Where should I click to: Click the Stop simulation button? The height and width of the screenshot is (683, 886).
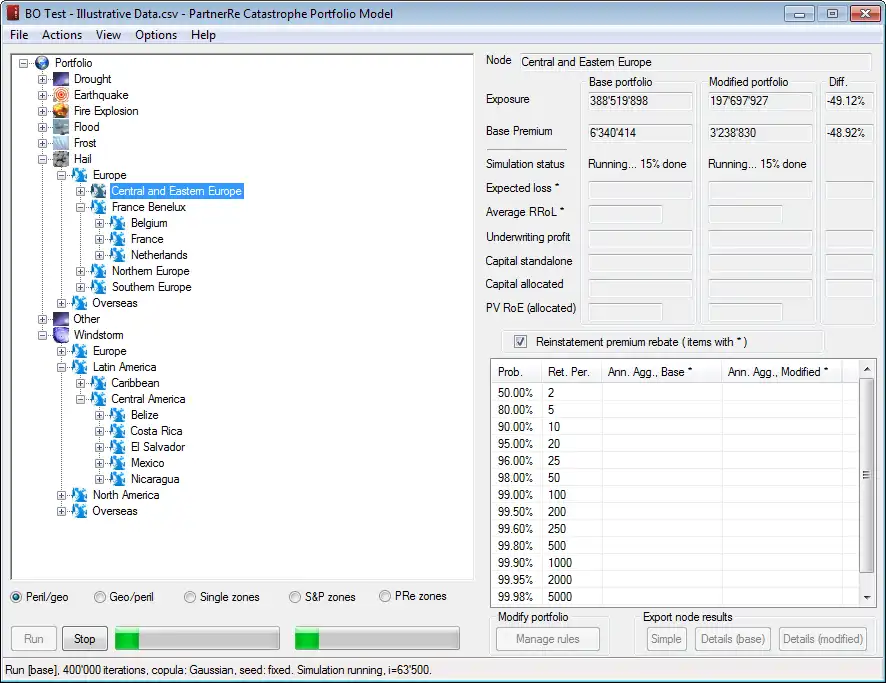[x=85, y=639]
